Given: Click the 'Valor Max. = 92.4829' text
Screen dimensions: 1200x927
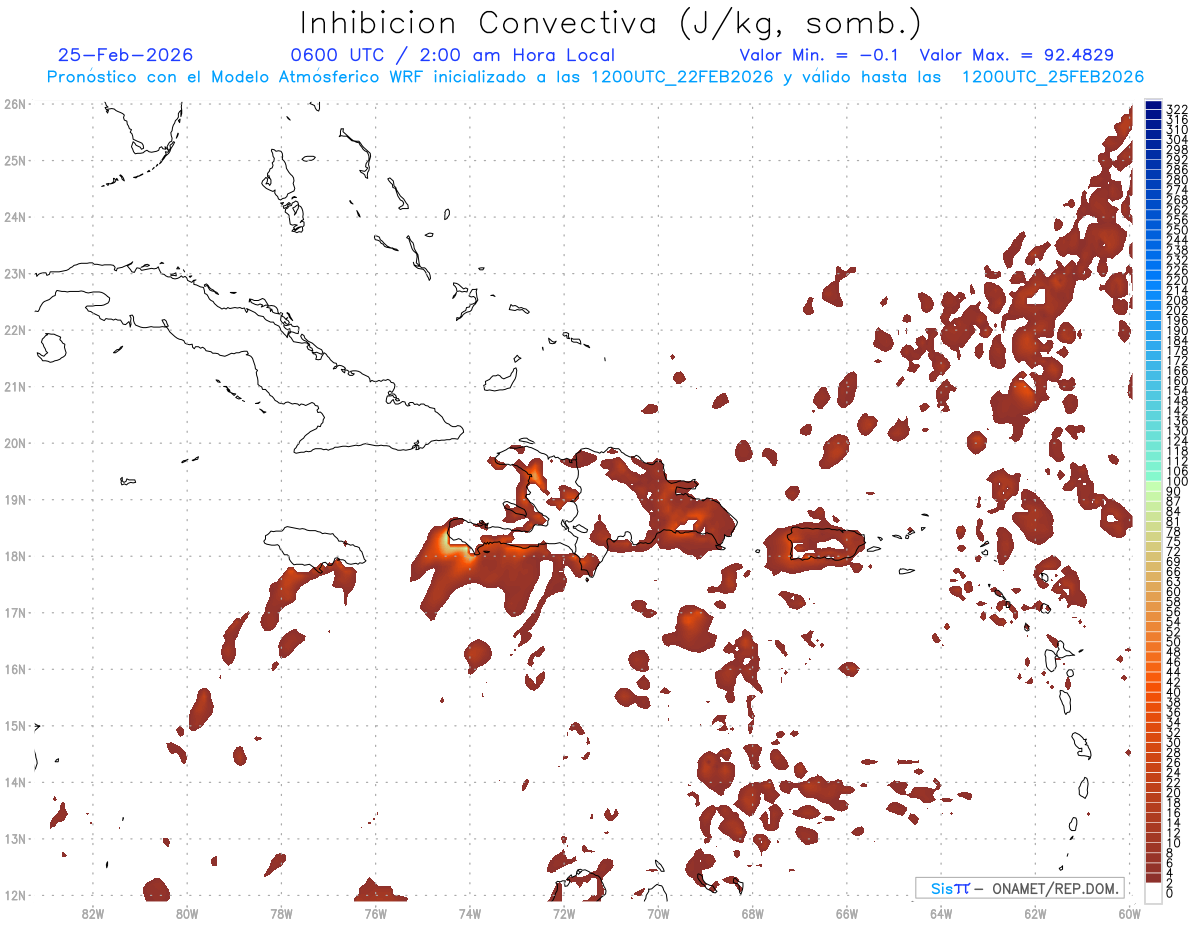Looking at the screenshot, I should [x=1016, y=55].
